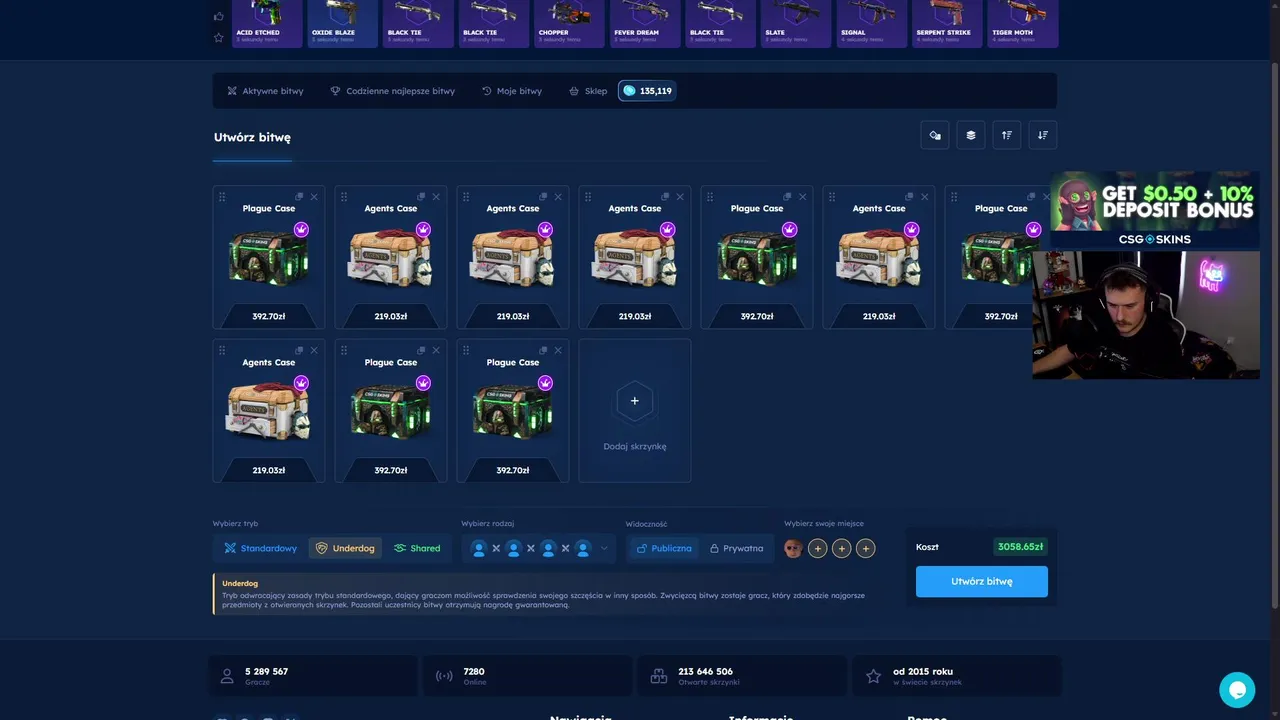1280x720 pixels.
Task: Select the Underdog battle mode
Action: tap(345, 548)
